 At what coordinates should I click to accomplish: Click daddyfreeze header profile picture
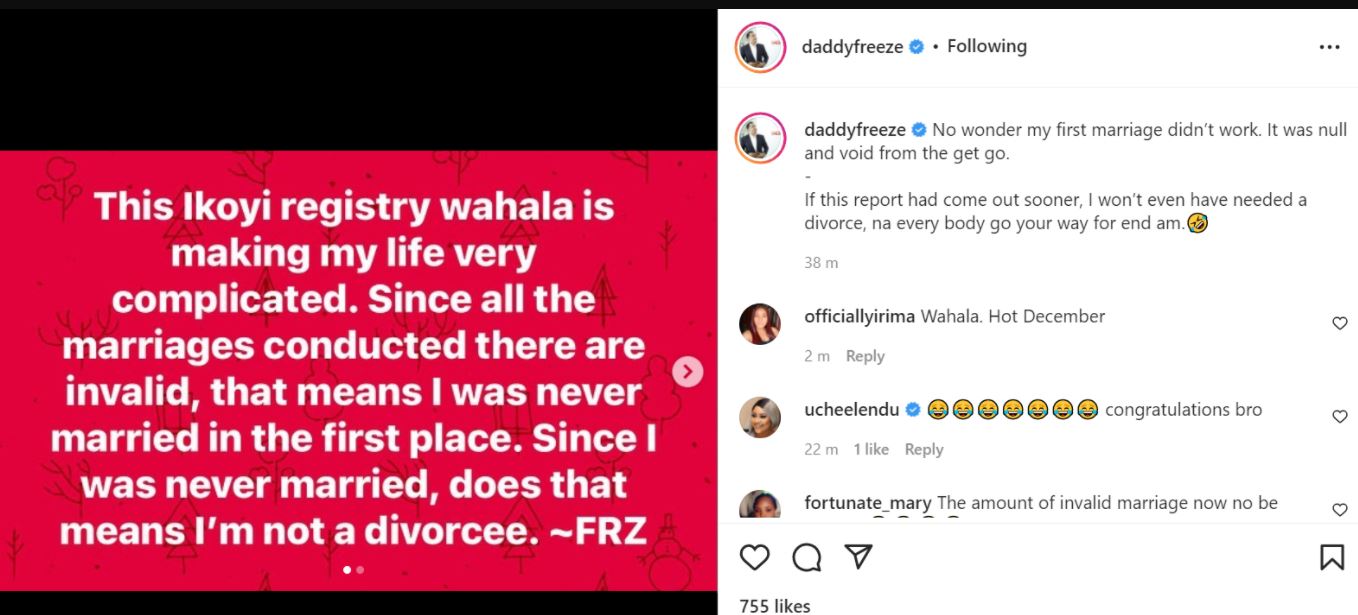pyautogui.click(x=760, y=47)
